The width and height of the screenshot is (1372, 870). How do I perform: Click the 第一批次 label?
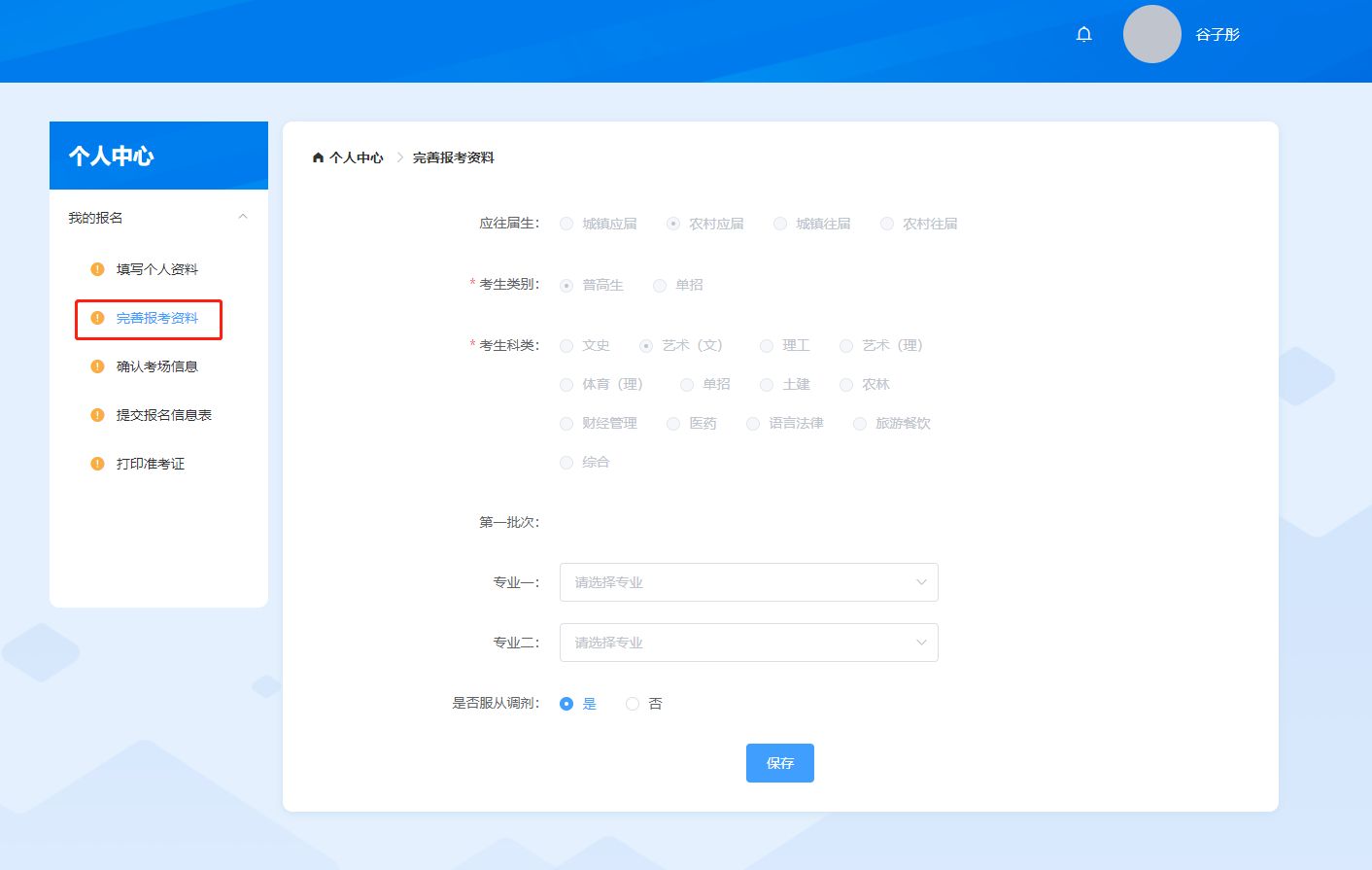509,522
